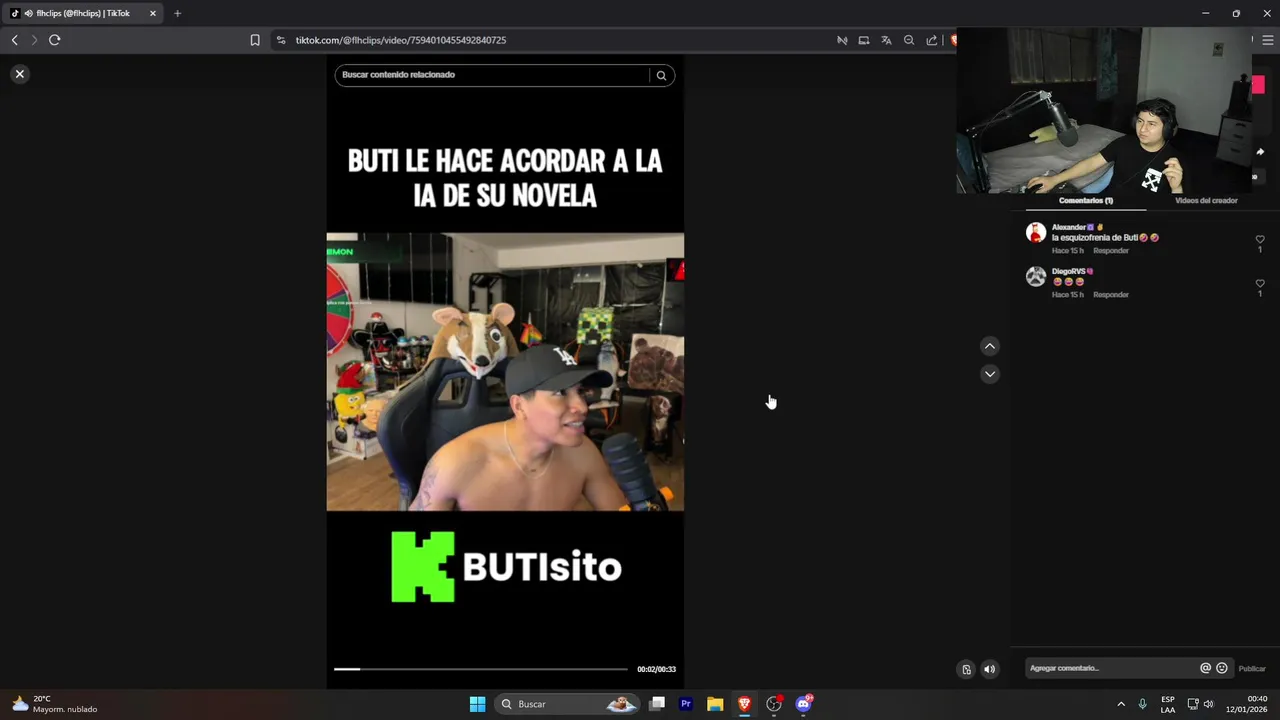Open Alexander's profile avatar

point(1036,233)
